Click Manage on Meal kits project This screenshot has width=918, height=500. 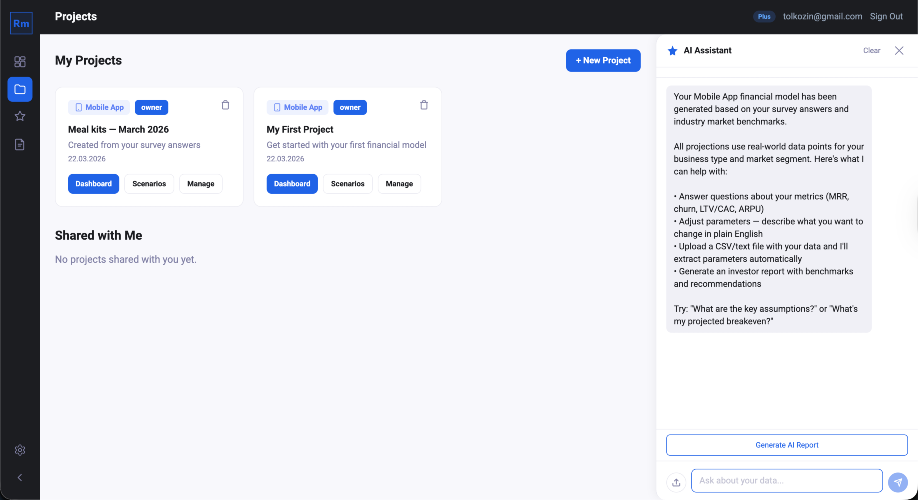coord(200,184)
